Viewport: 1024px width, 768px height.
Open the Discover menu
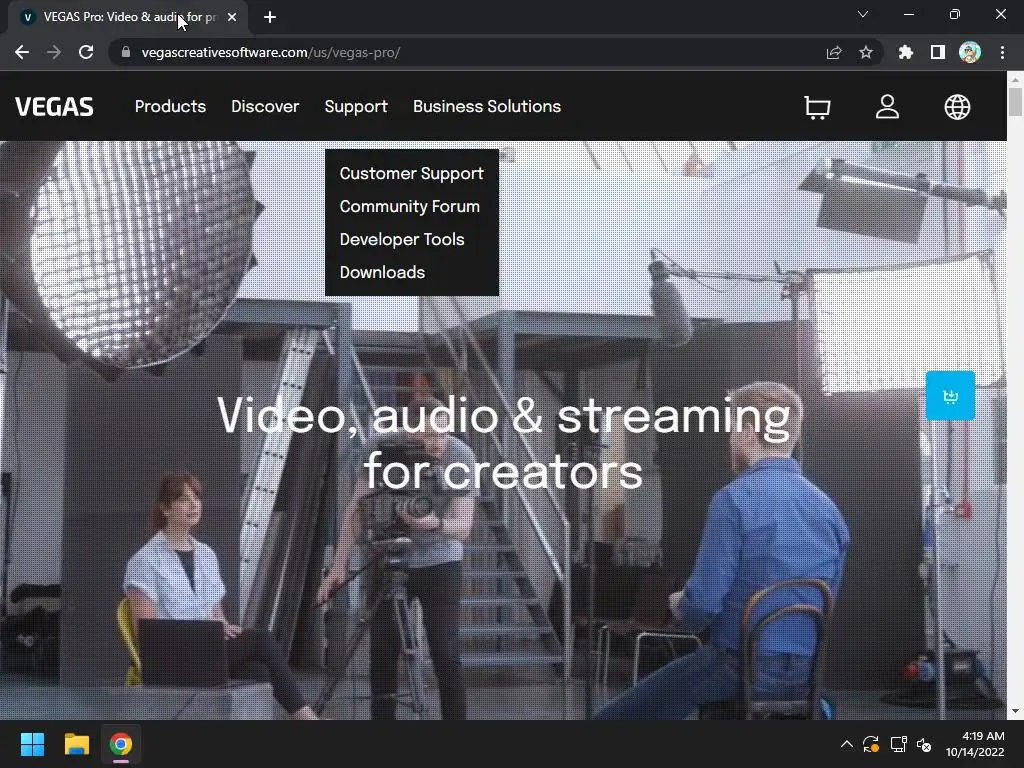pos(265,106)
